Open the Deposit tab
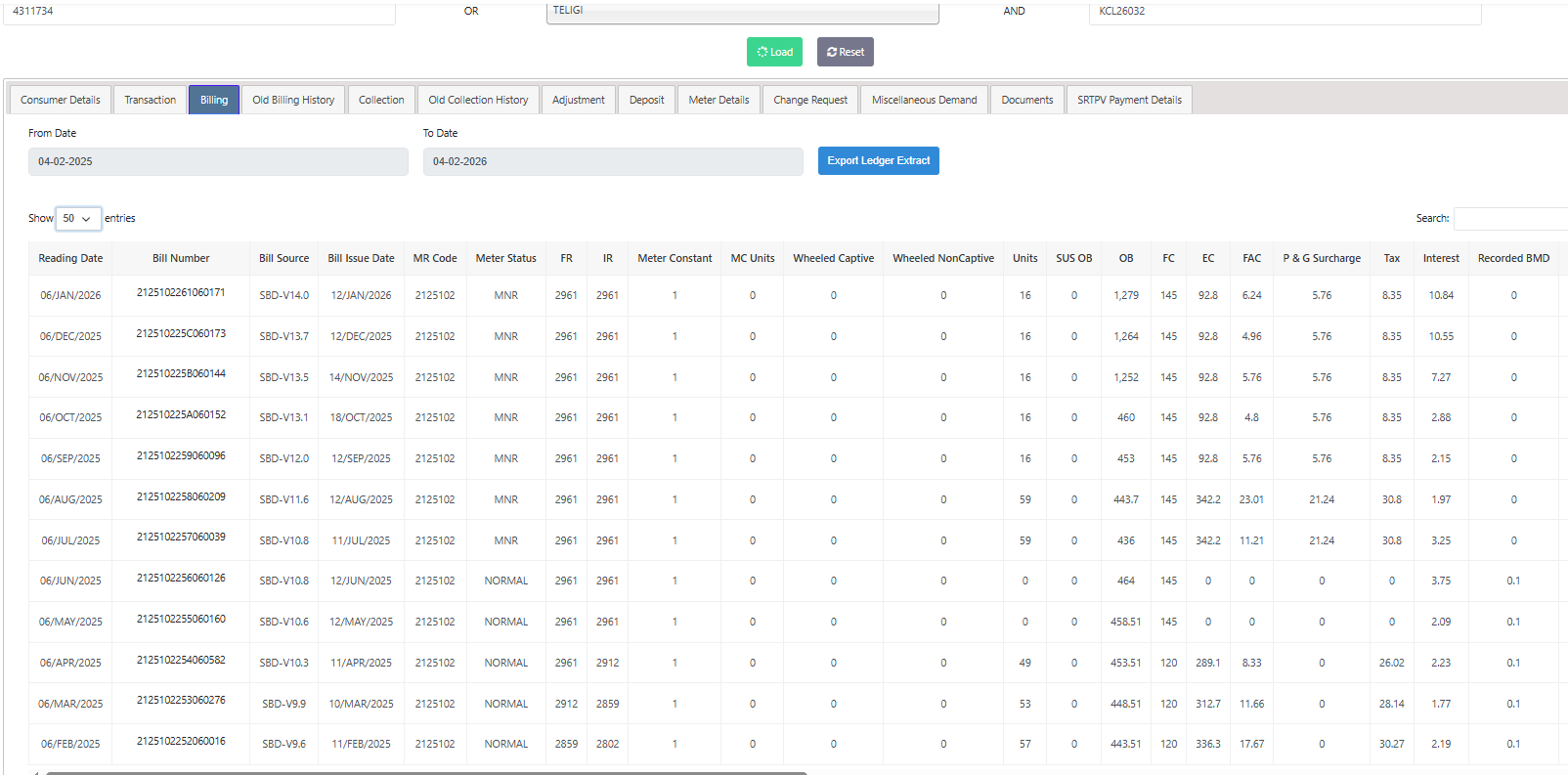 [646, 100]
